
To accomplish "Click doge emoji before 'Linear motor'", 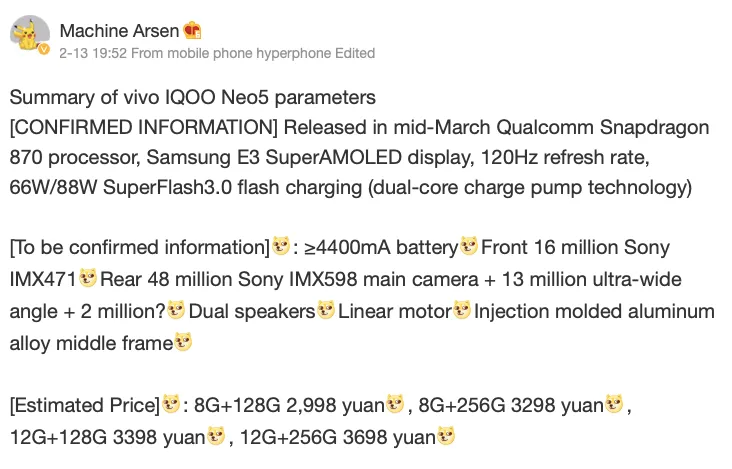I will coord(326,311).
